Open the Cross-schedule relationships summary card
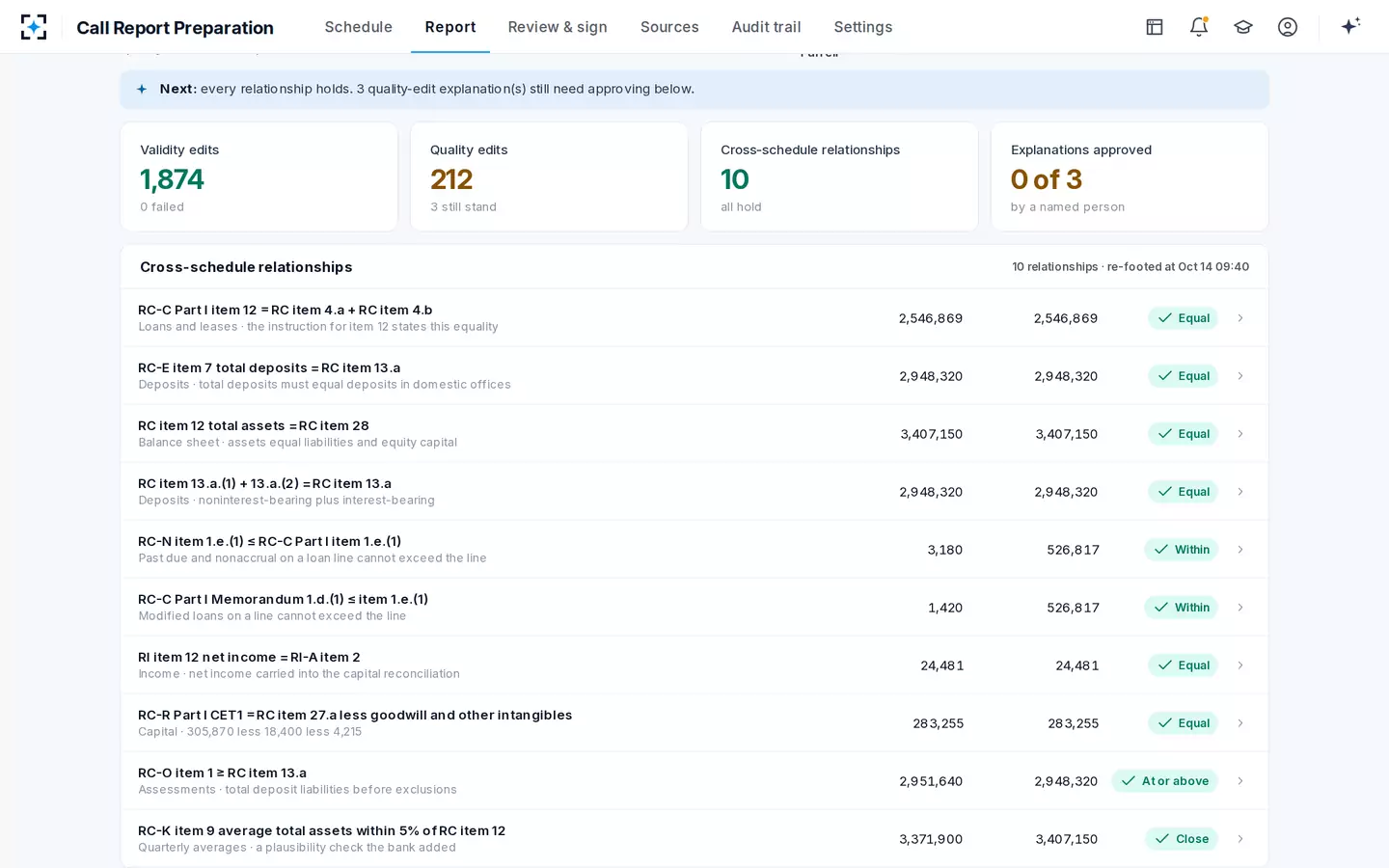Image resolution: width=1389 pixels, height=868 pixels. pyautogui.click(x=839, y=176)
